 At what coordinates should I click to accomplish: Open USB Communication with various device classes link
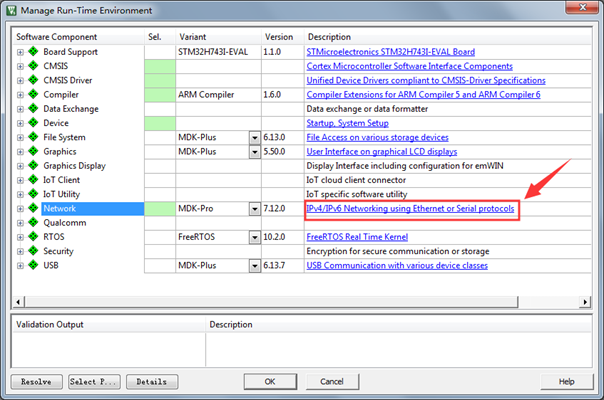(x=397, y=265)
